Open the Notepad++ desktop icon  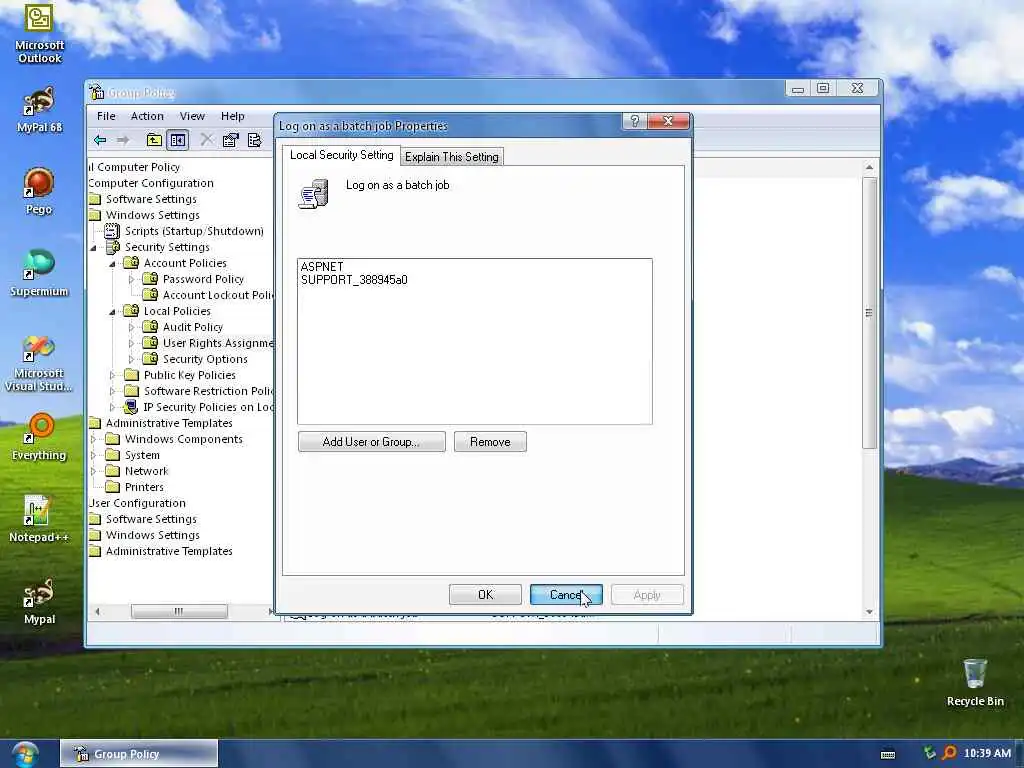point(39,519)
